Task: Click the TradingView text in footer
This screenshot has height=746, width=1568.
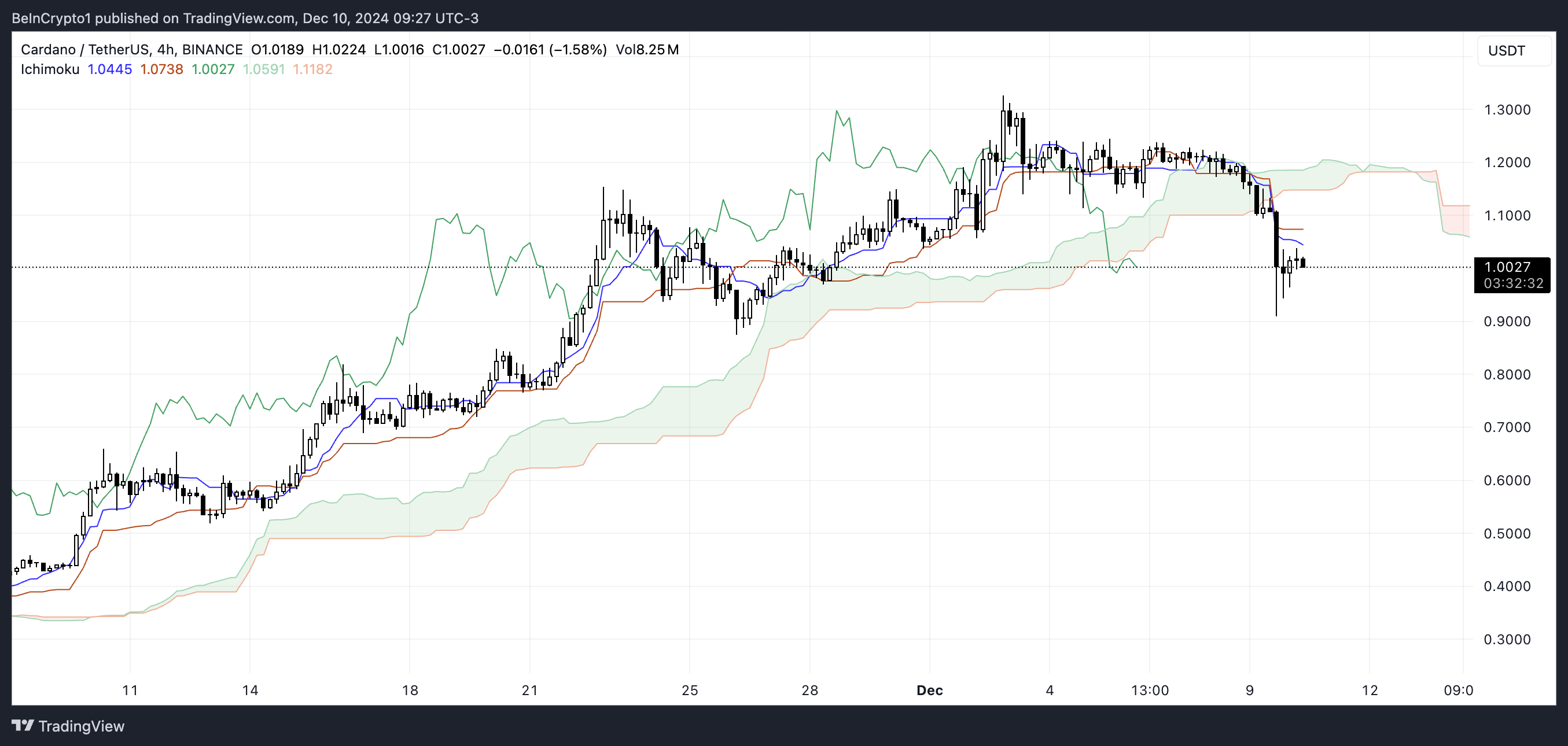Action: click(x=81, y=726)
